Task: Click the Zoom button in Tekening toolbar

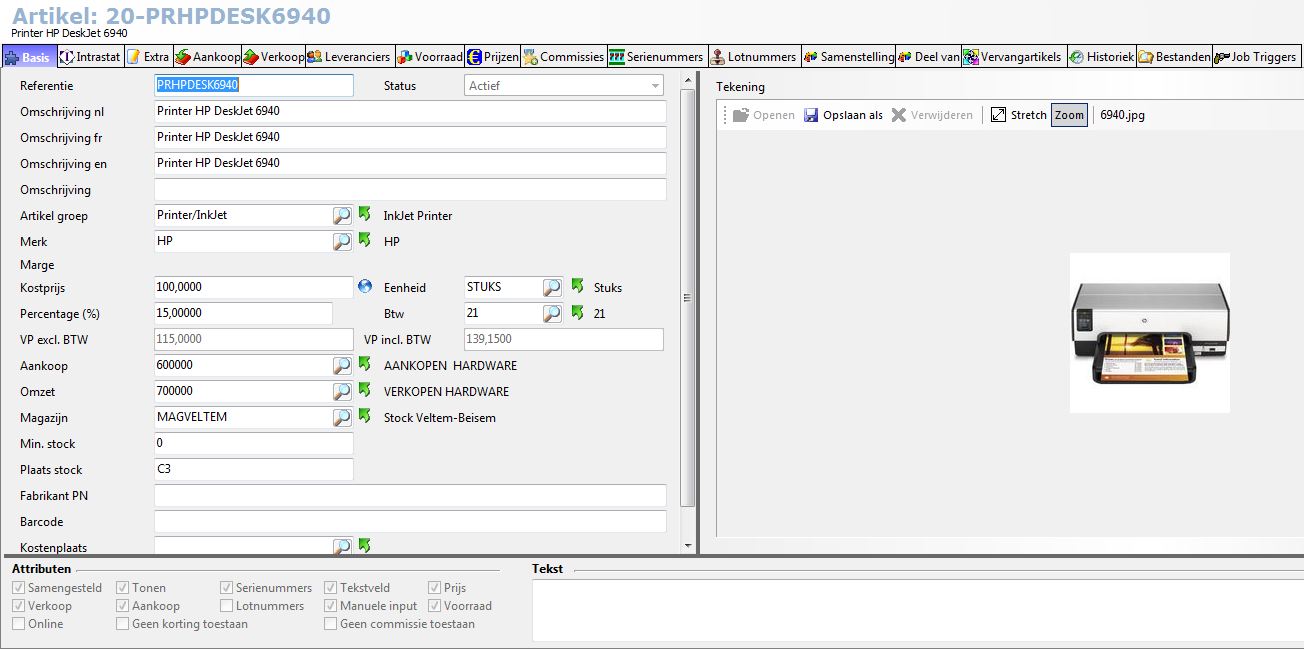Action: pyautogui.click(x=1069, y=115)
